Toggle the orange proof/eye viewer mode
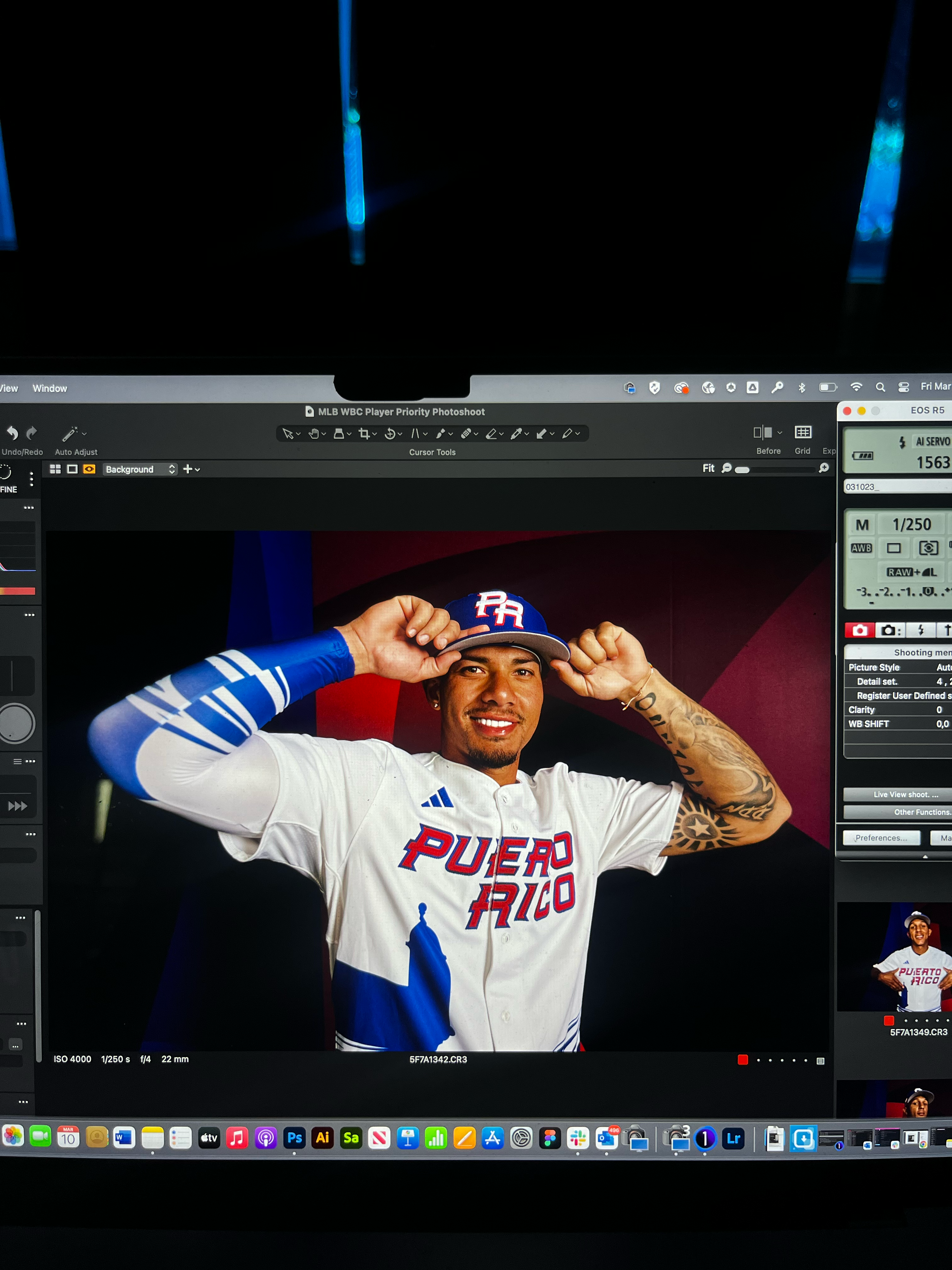The height and width of the screenshot is (1270, 952). pyautogui.click(x=89, y=469)
